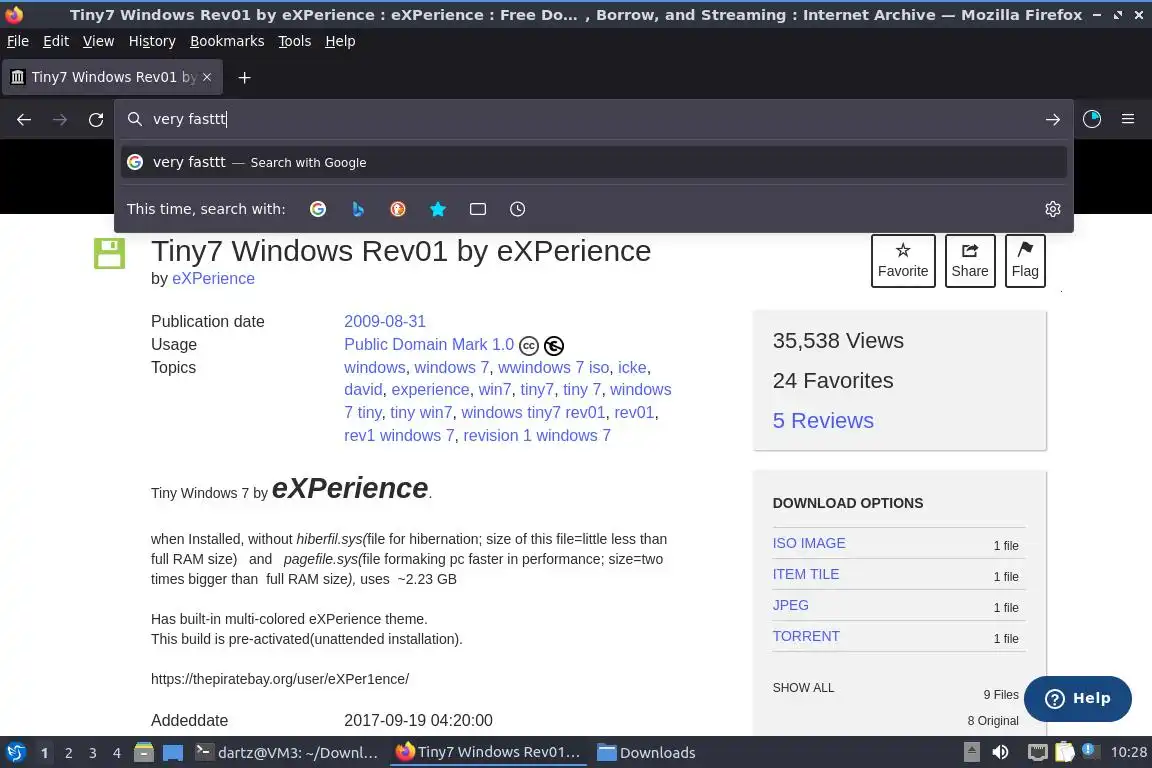Open the Help chat button

tap(1077, 699)
